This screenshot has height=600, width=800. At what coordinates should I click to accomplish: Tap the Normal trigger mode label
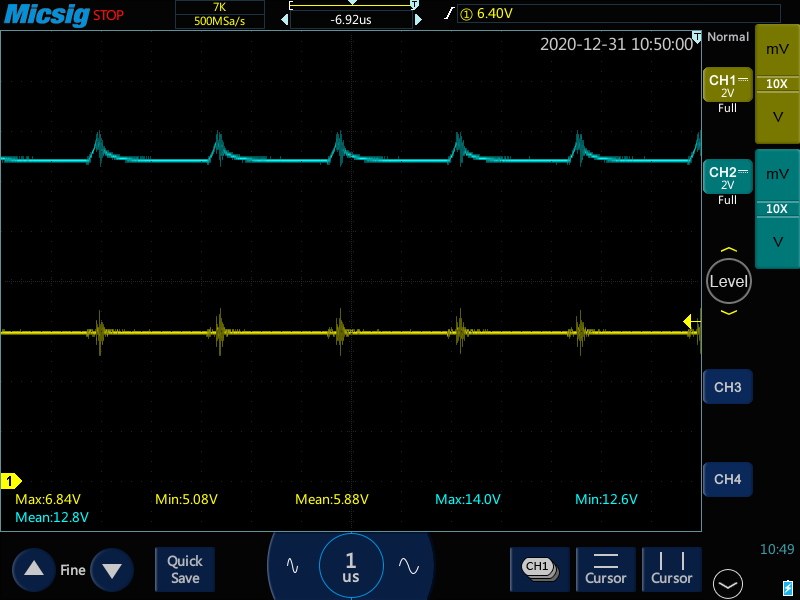pyautogui.click(x=728, y=37)
